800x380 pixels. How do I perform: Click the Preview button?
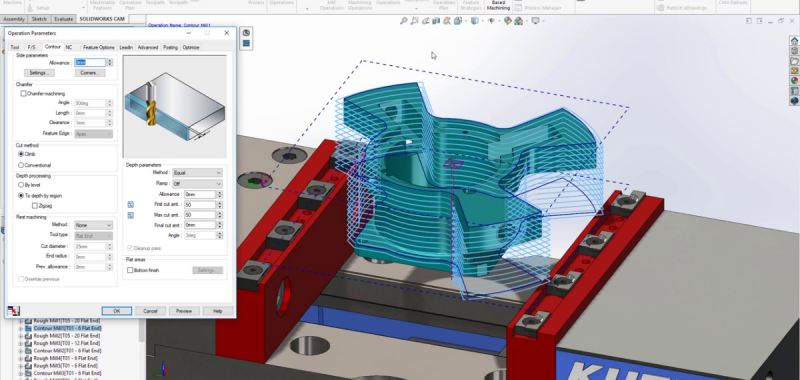click(184, 311)
